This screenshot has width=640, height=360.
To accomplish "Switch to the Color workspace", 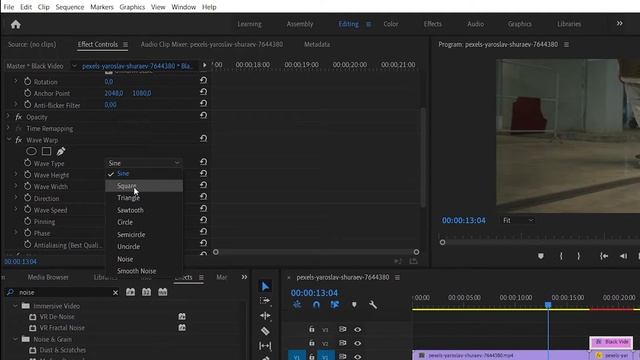I will [x=391, y=24].
